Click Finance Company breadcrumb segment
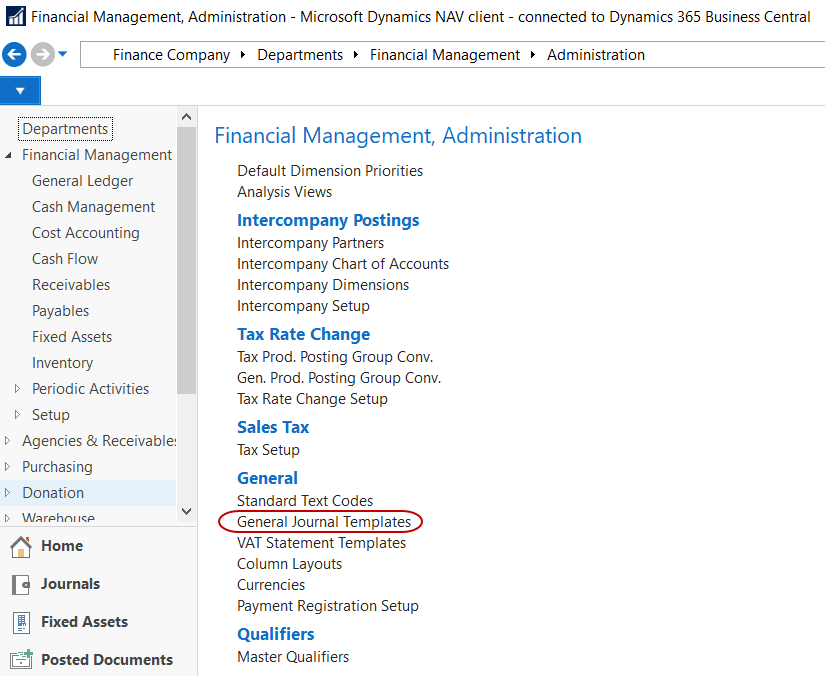Image resolution: width=825 pixels, height=676 pixels. coord(171,55)
